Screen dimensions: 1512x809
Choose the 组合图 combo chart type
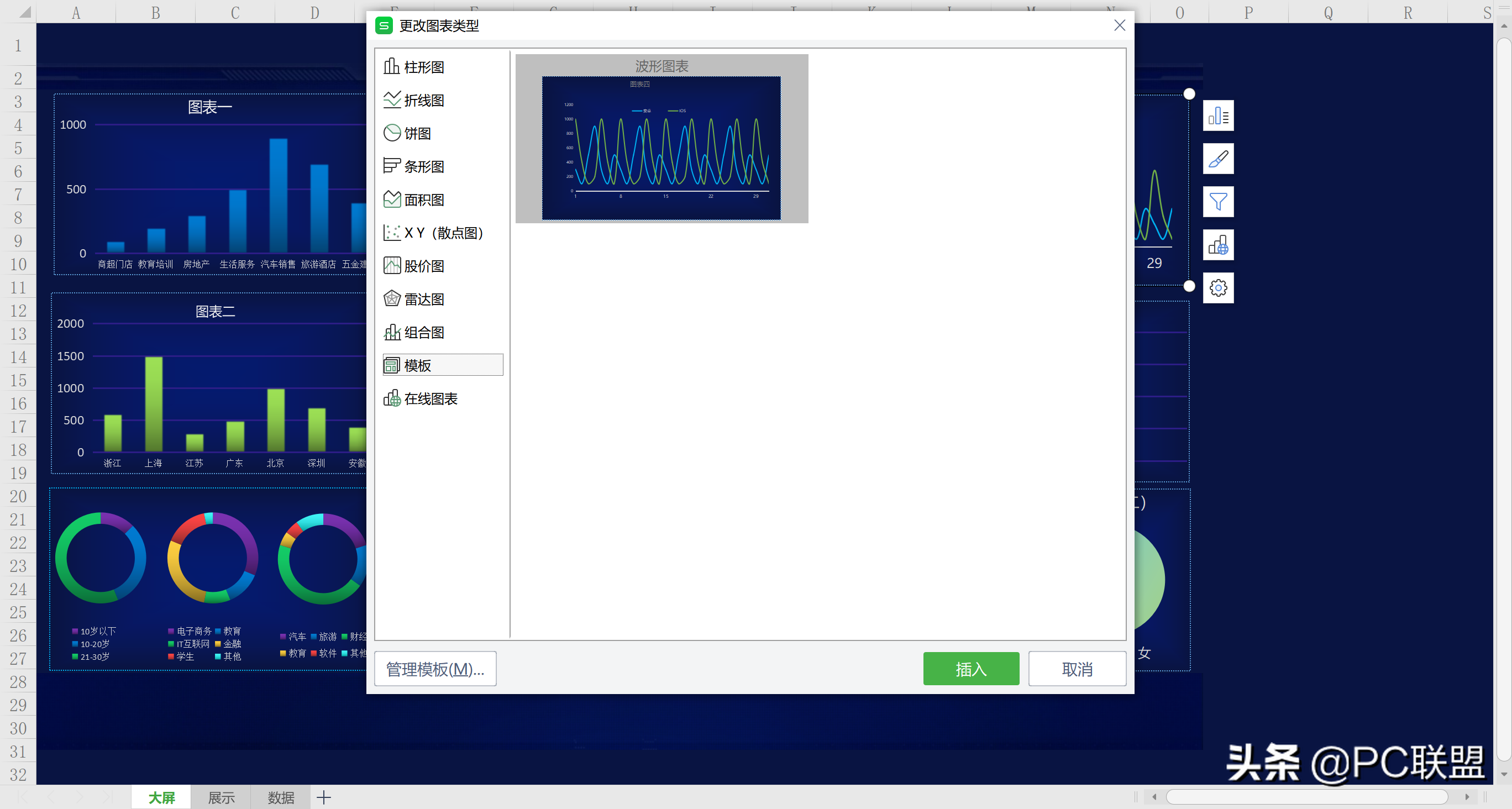click(x=414, y=332)
